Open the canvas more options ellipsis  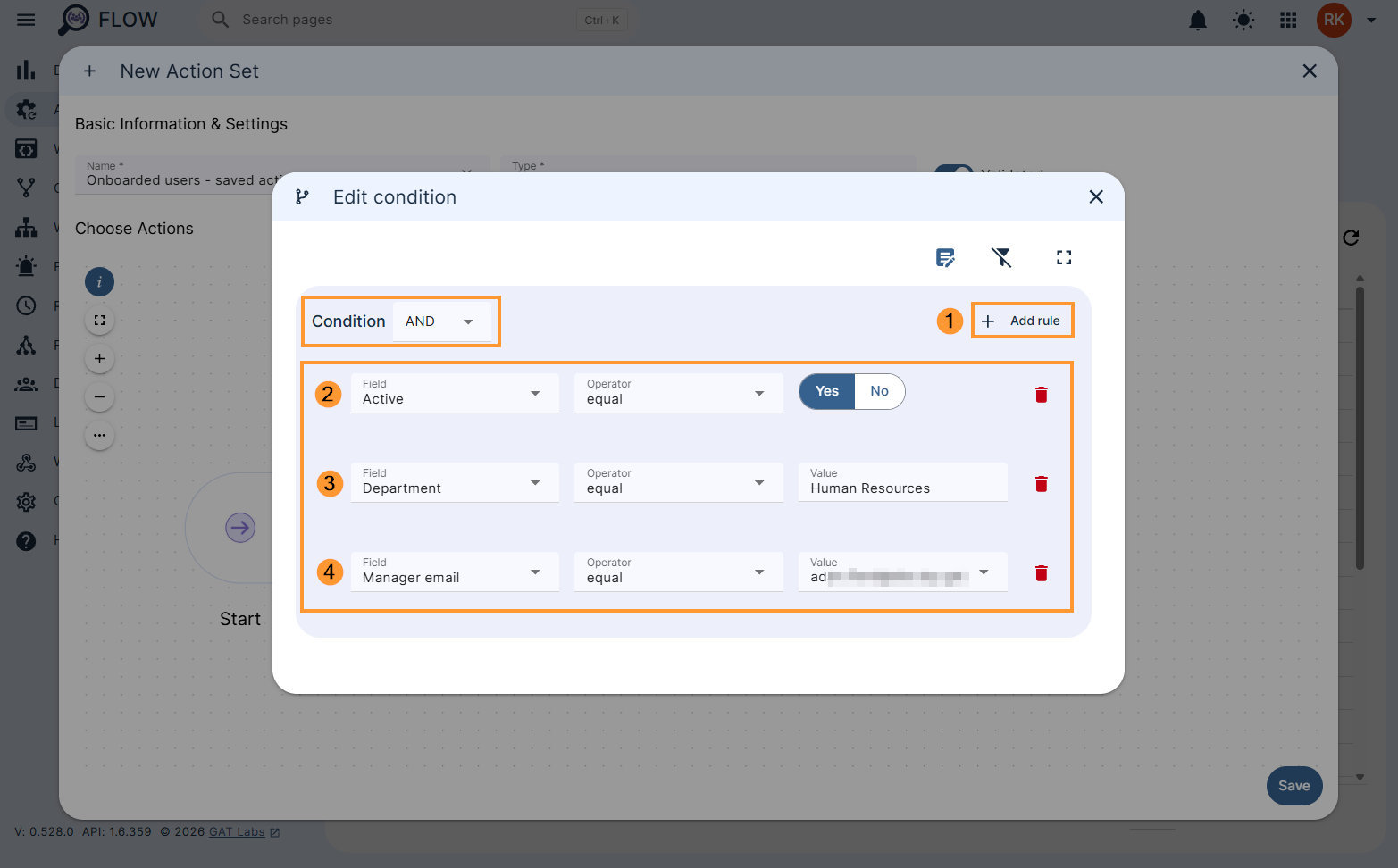click(x=99, y=435)
